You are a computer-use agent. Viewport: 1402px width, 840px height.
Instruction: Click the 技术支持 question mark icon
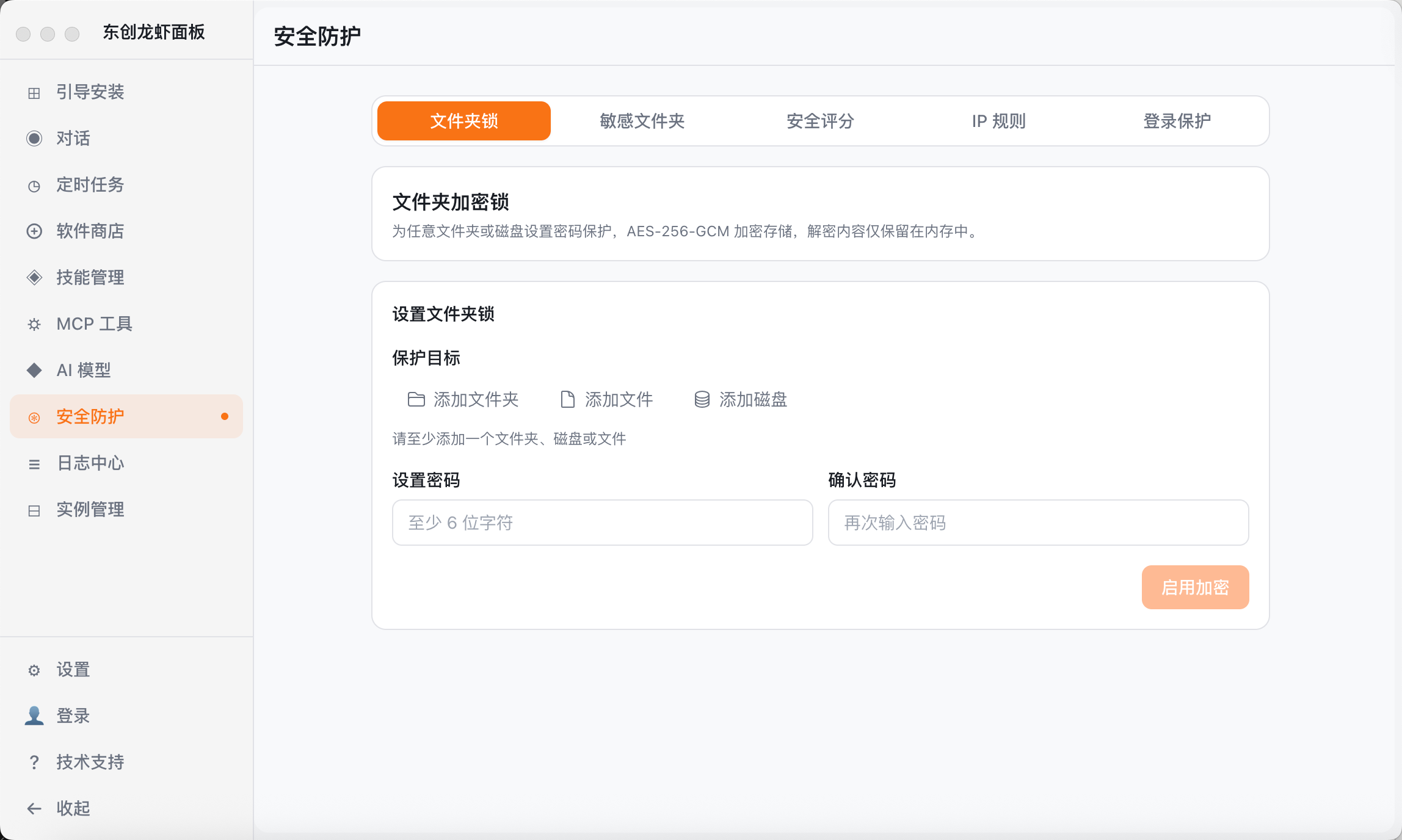point(34,762)
